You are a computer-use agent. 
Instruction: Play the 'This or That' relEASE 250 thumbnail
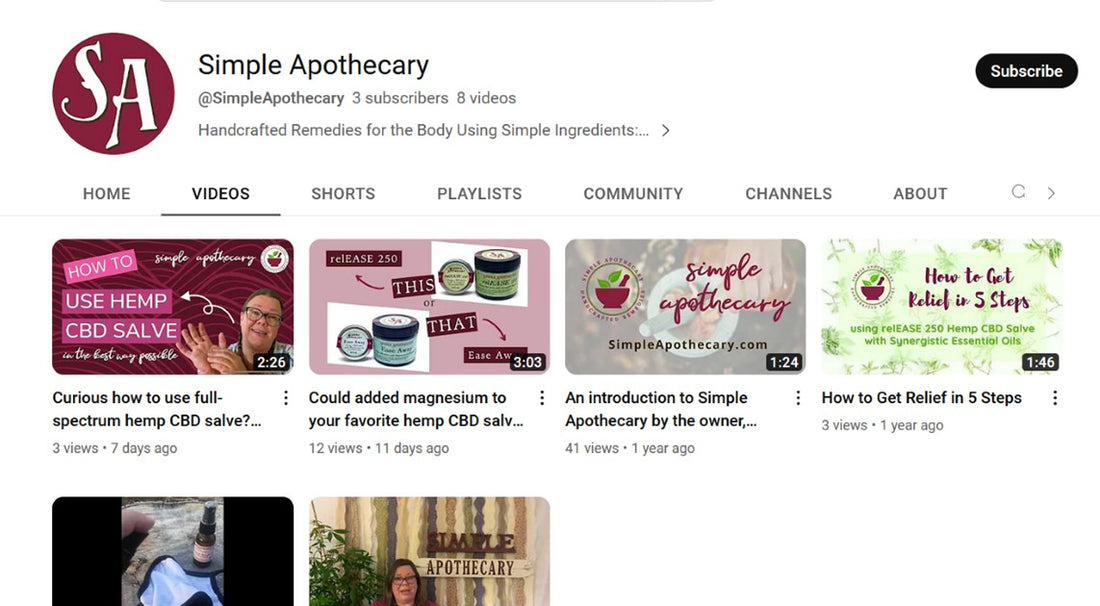pos(429,307)
